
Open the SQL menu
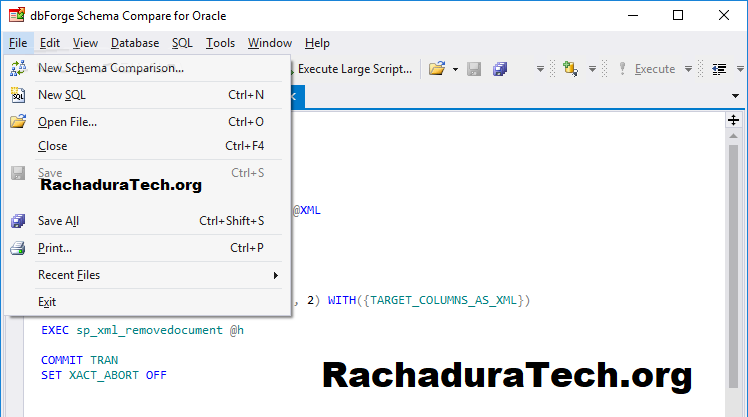point(182,43)
